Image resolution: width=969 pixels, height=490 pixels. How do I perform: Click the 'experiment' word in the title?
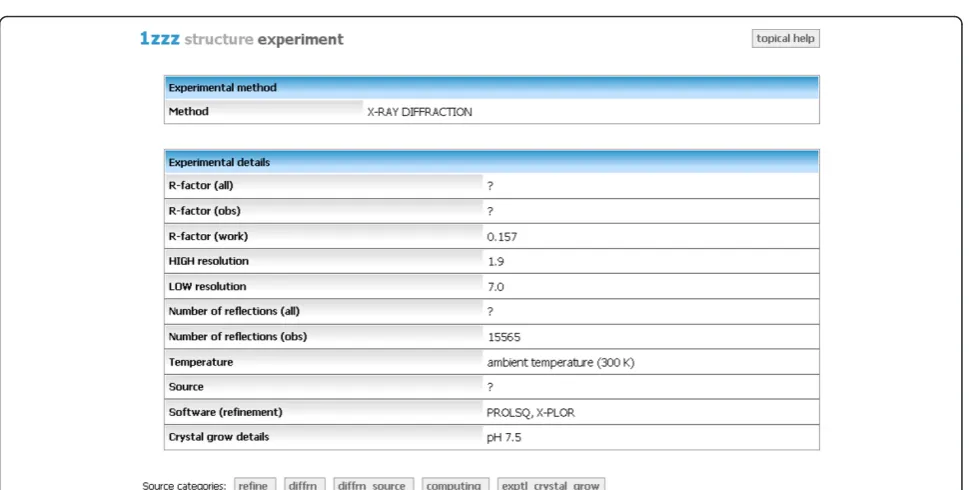(300, 40)
